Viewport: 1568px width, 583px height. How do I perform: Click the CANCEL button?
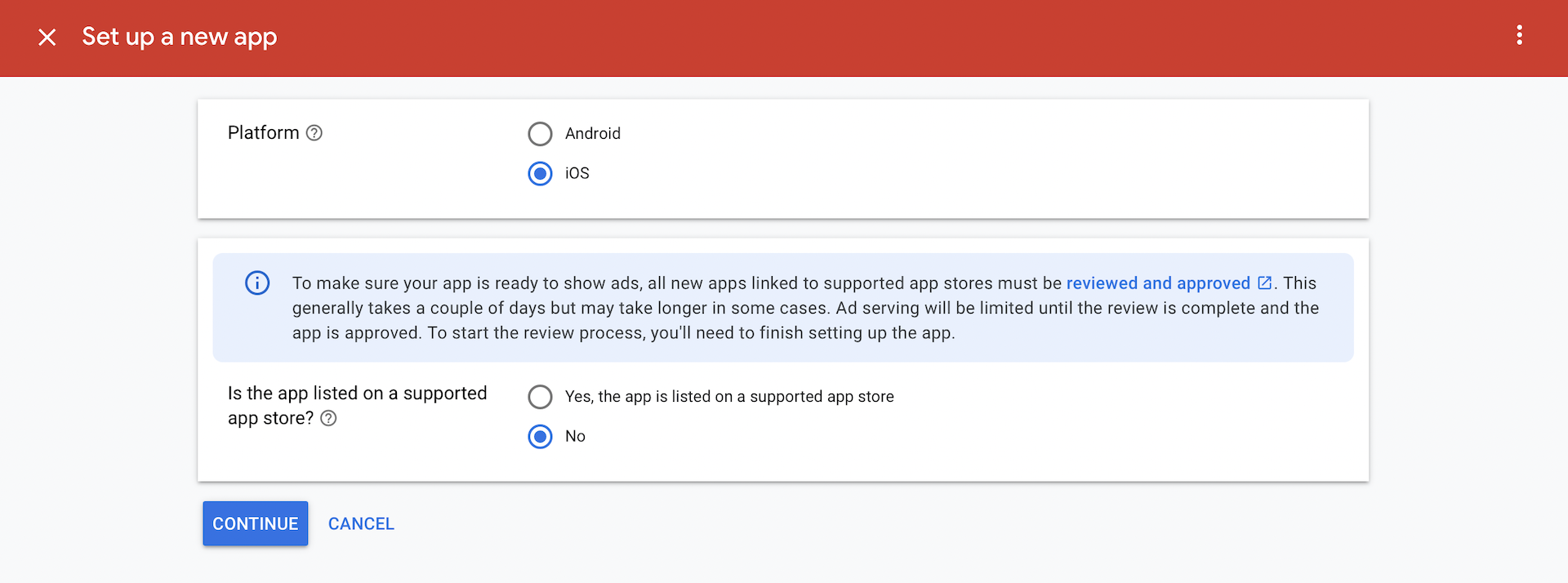[361, 524]
